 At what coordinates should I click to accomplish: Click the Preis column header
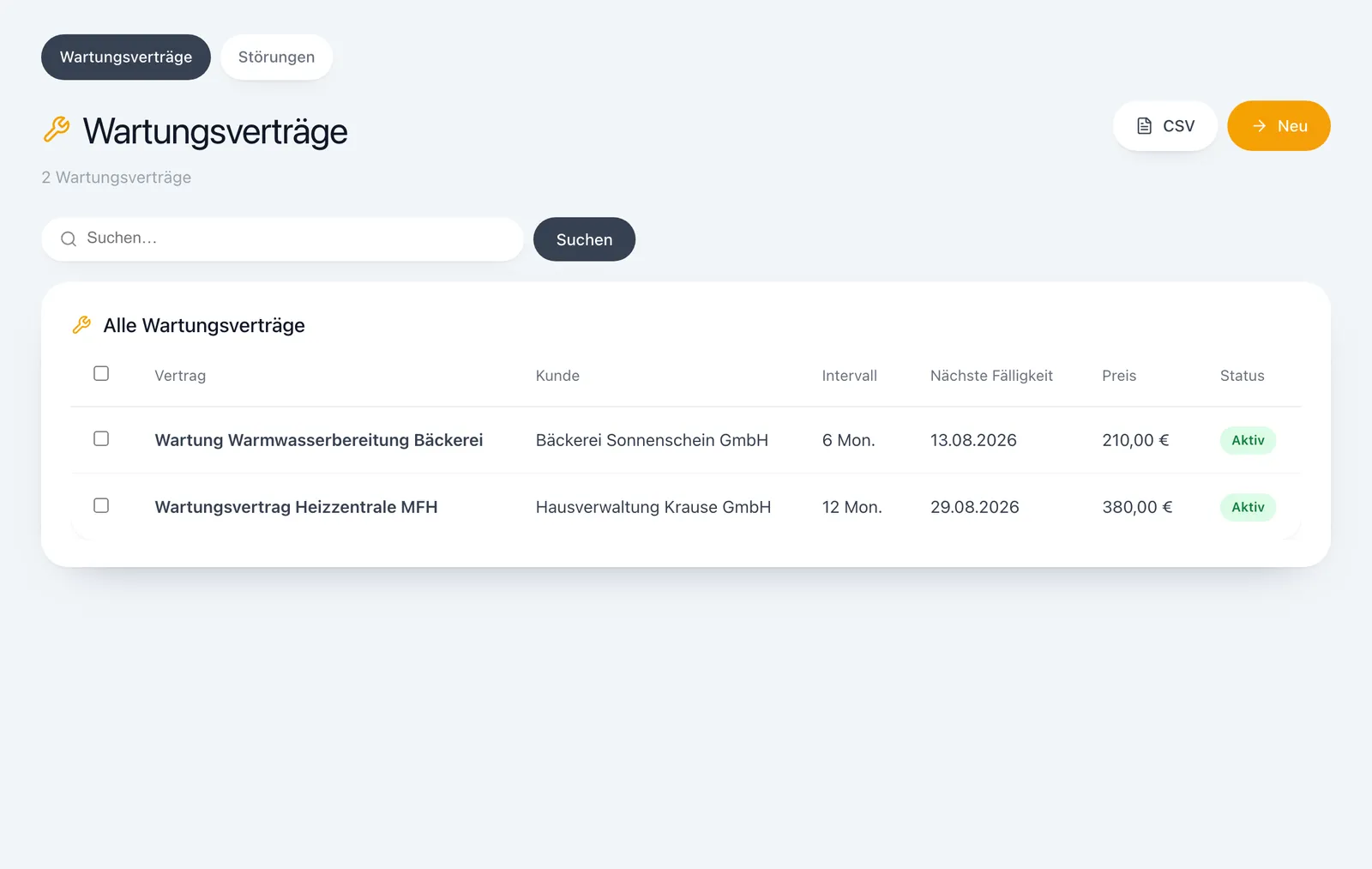pyautogui.click(x=1119, y=376)
